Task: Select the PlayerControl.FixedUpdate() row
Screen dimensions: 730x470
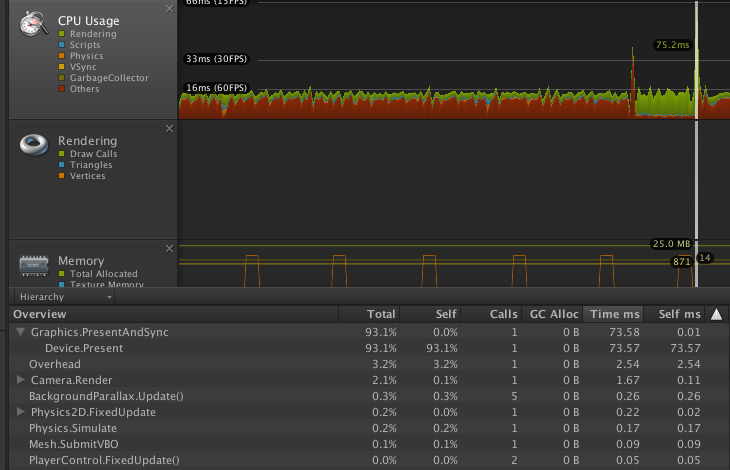Action: point(370,460)
